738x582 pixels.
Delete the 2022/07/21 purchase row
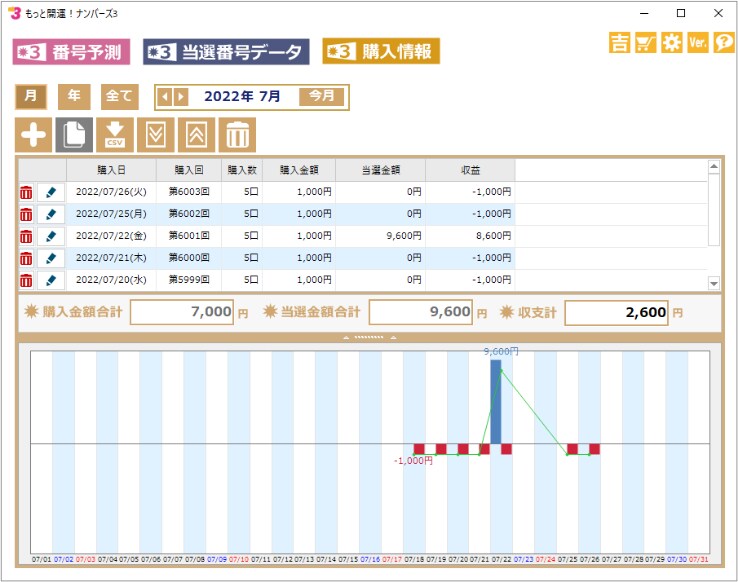26,258
